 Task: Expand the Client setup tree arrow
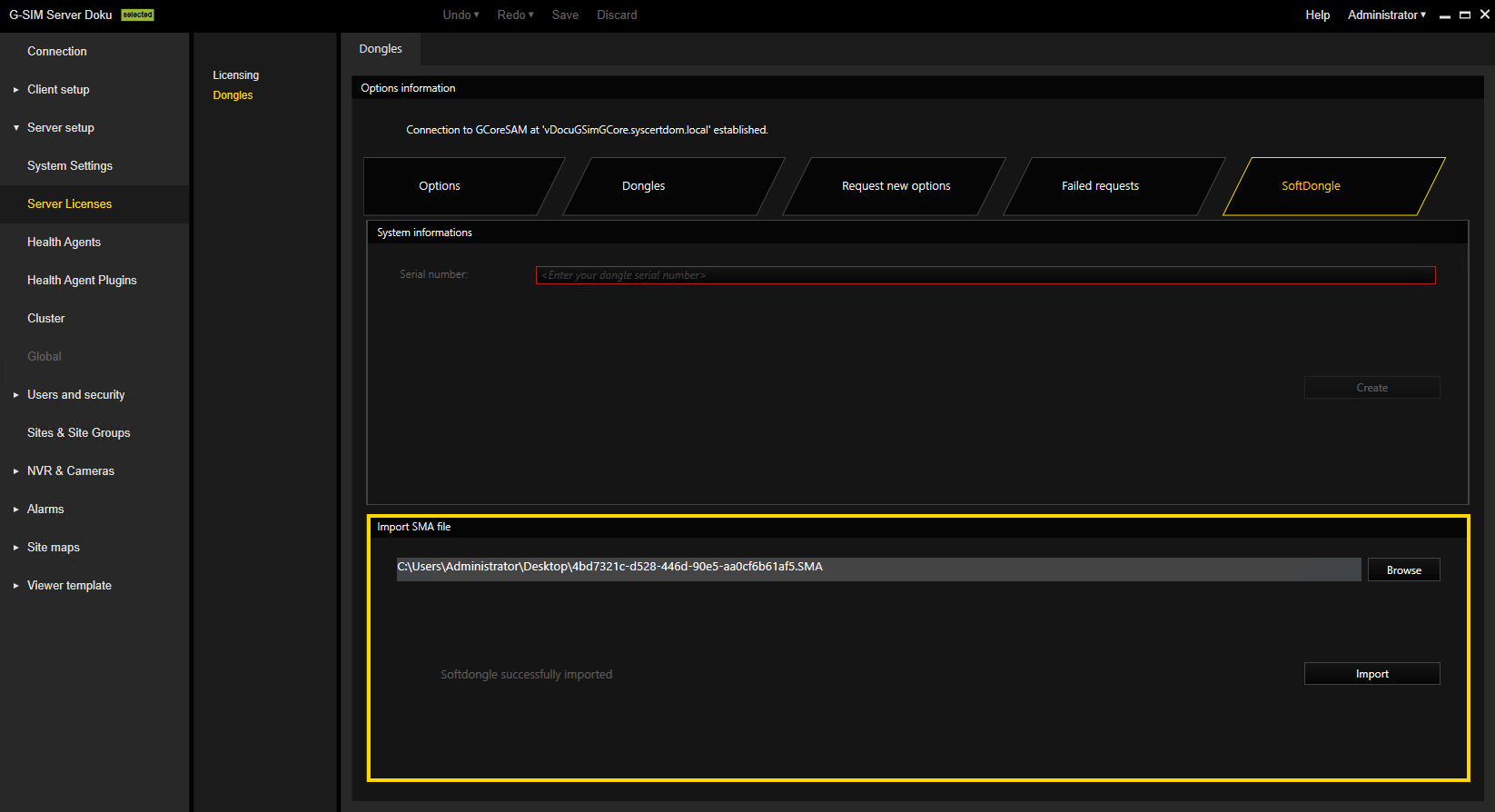pos(16,90)
